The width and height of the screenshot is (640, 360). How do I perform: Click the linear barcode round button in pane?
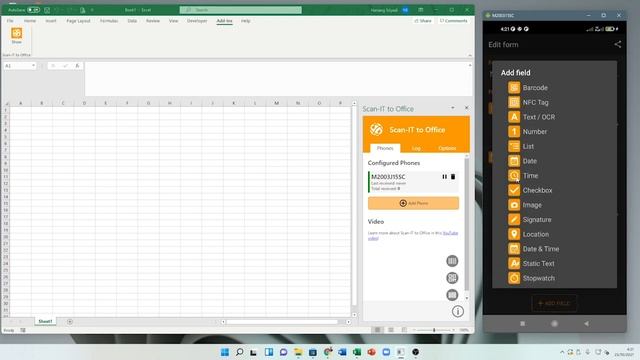click(x=452, y=261)
